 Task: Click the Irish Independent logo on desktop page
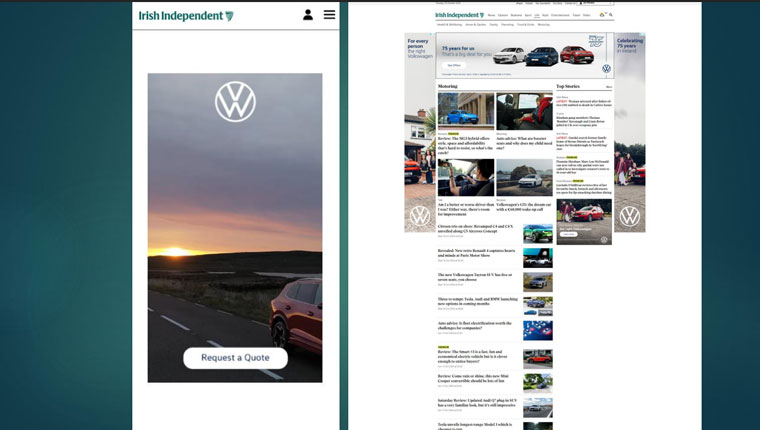coord(459,15)
